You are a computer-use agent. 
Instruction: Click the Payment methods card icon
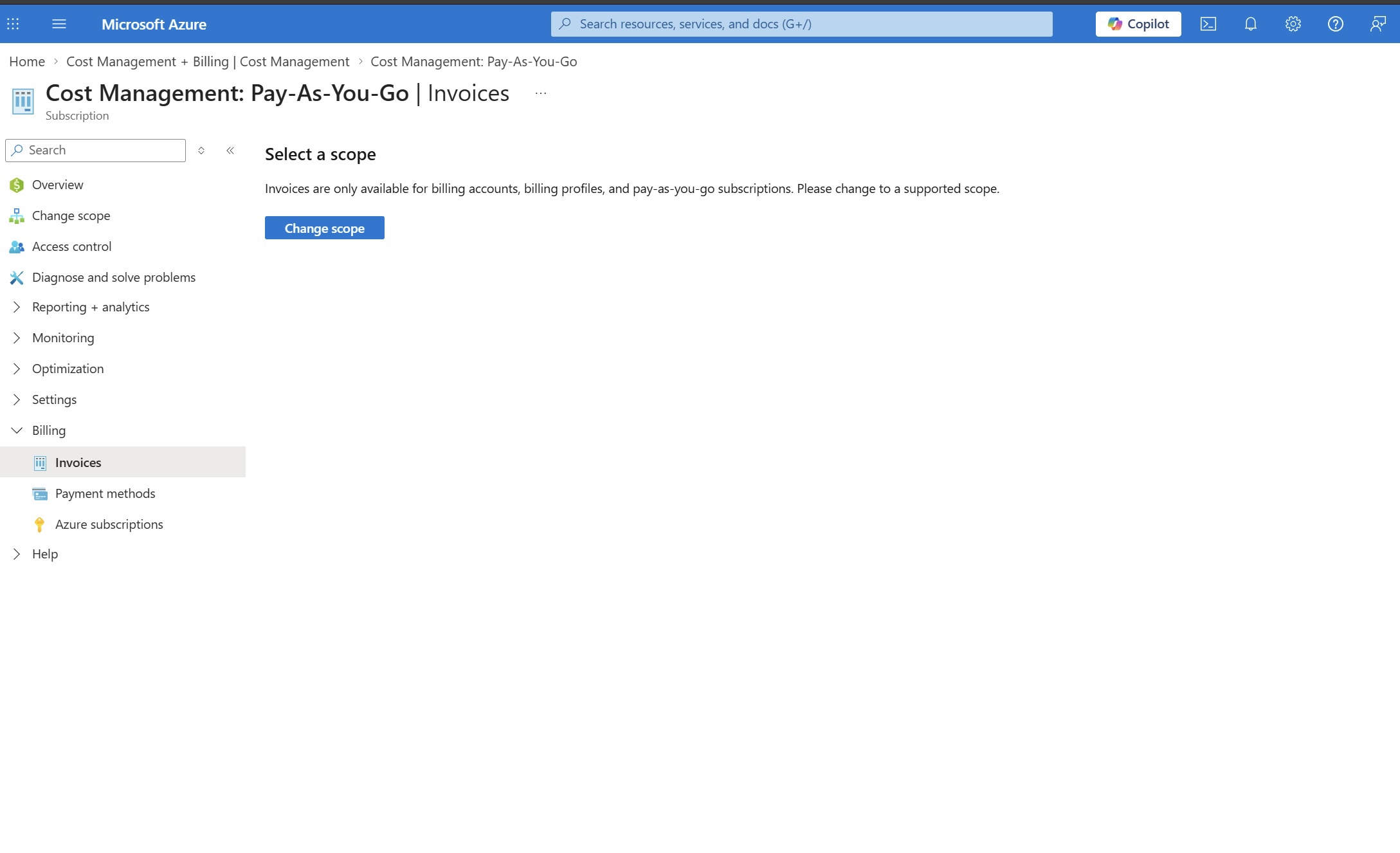click(x=40, y=494)
